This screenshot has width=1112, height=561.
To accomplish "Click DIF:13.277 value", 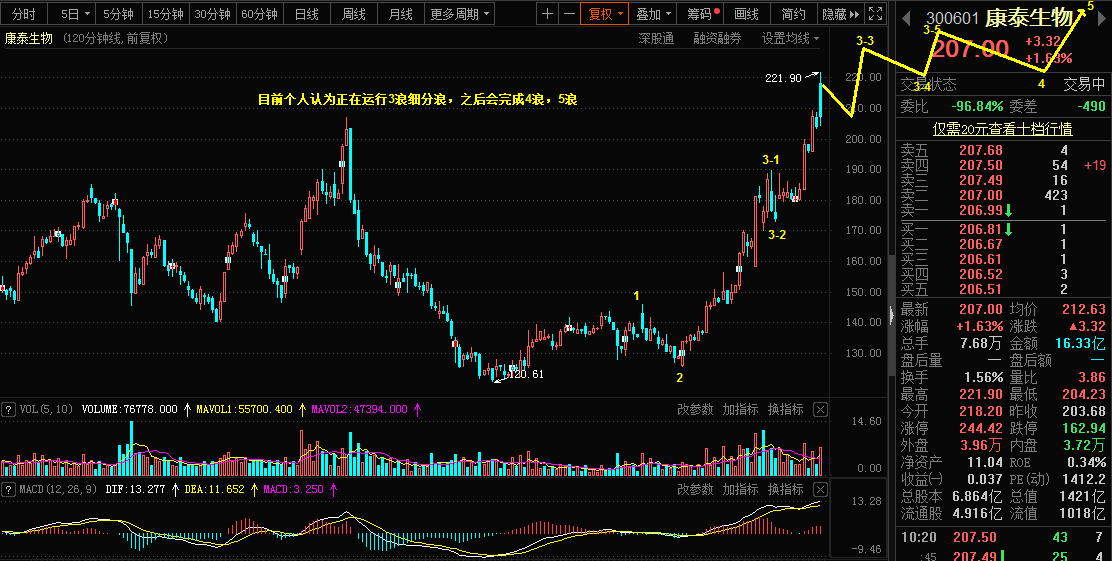I will pos(135,489).
